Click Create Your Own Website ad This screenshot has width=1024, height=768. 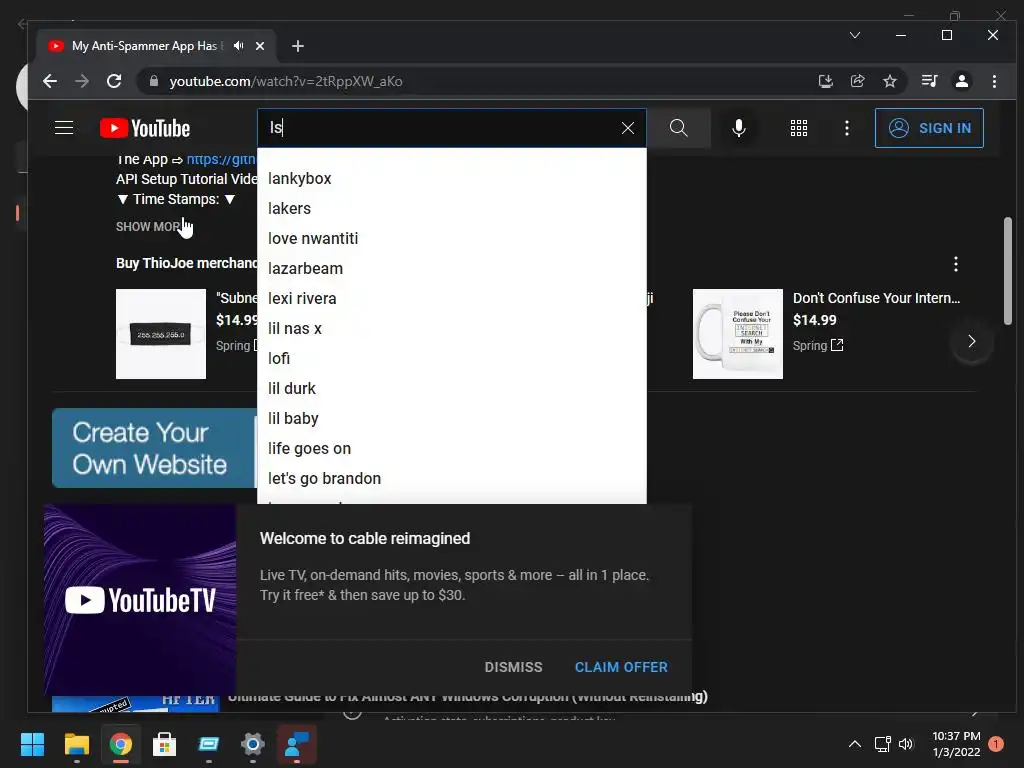[x=155, y=448]
